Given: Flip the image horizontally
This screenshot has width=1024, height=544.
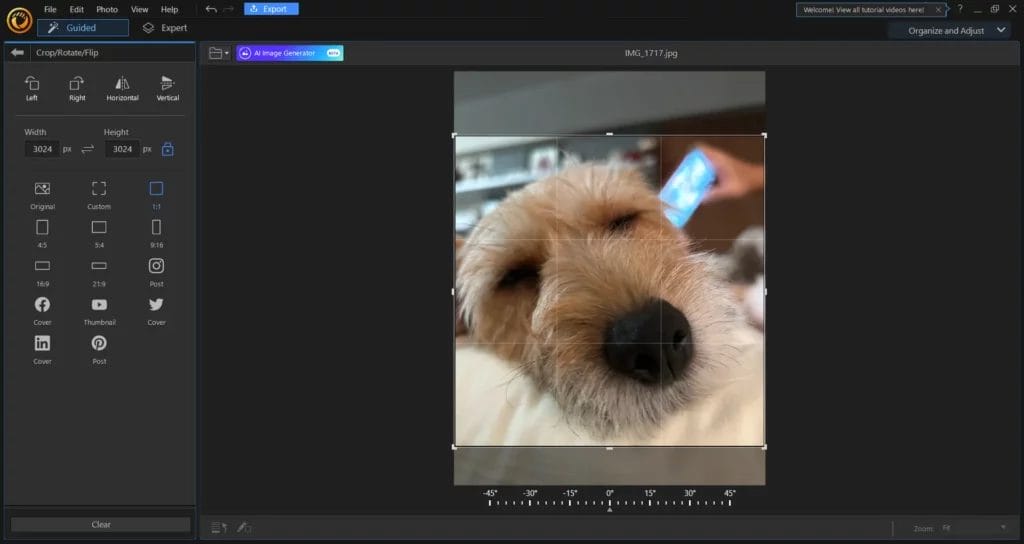Looking at the screenshot, I should (x=122, y=88).
